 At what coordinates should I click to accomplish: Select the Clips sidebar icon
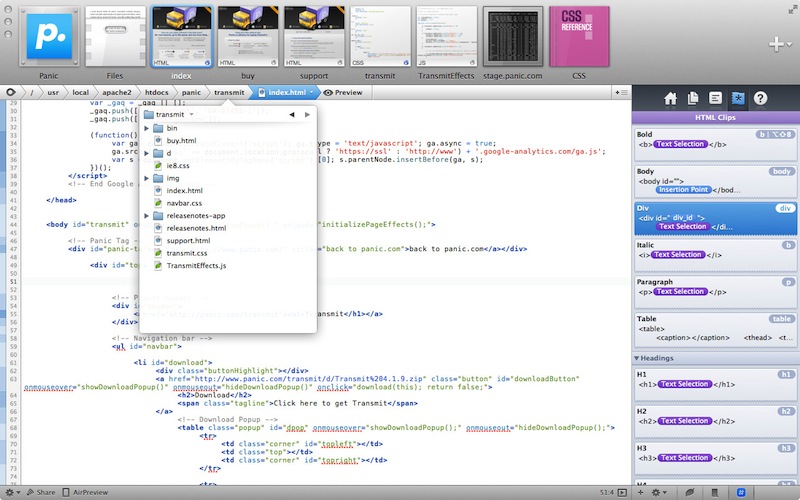738,98
